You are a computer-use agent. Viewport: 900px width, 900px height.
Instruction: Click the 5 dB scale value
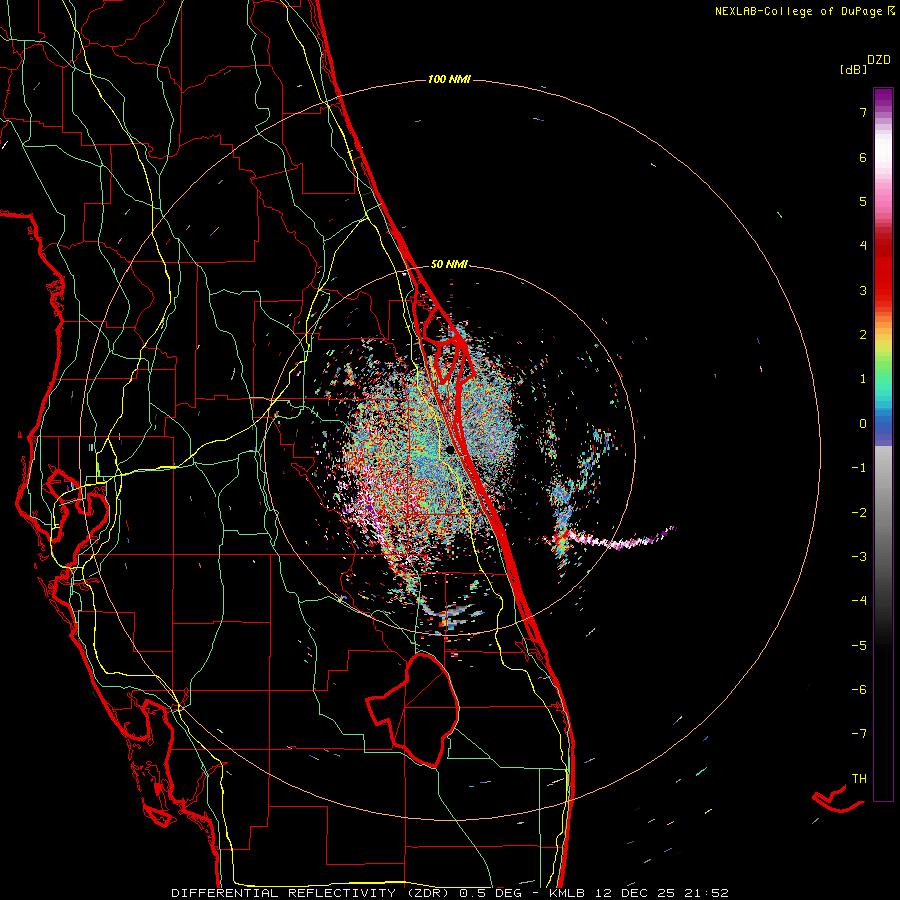(863, 201)
